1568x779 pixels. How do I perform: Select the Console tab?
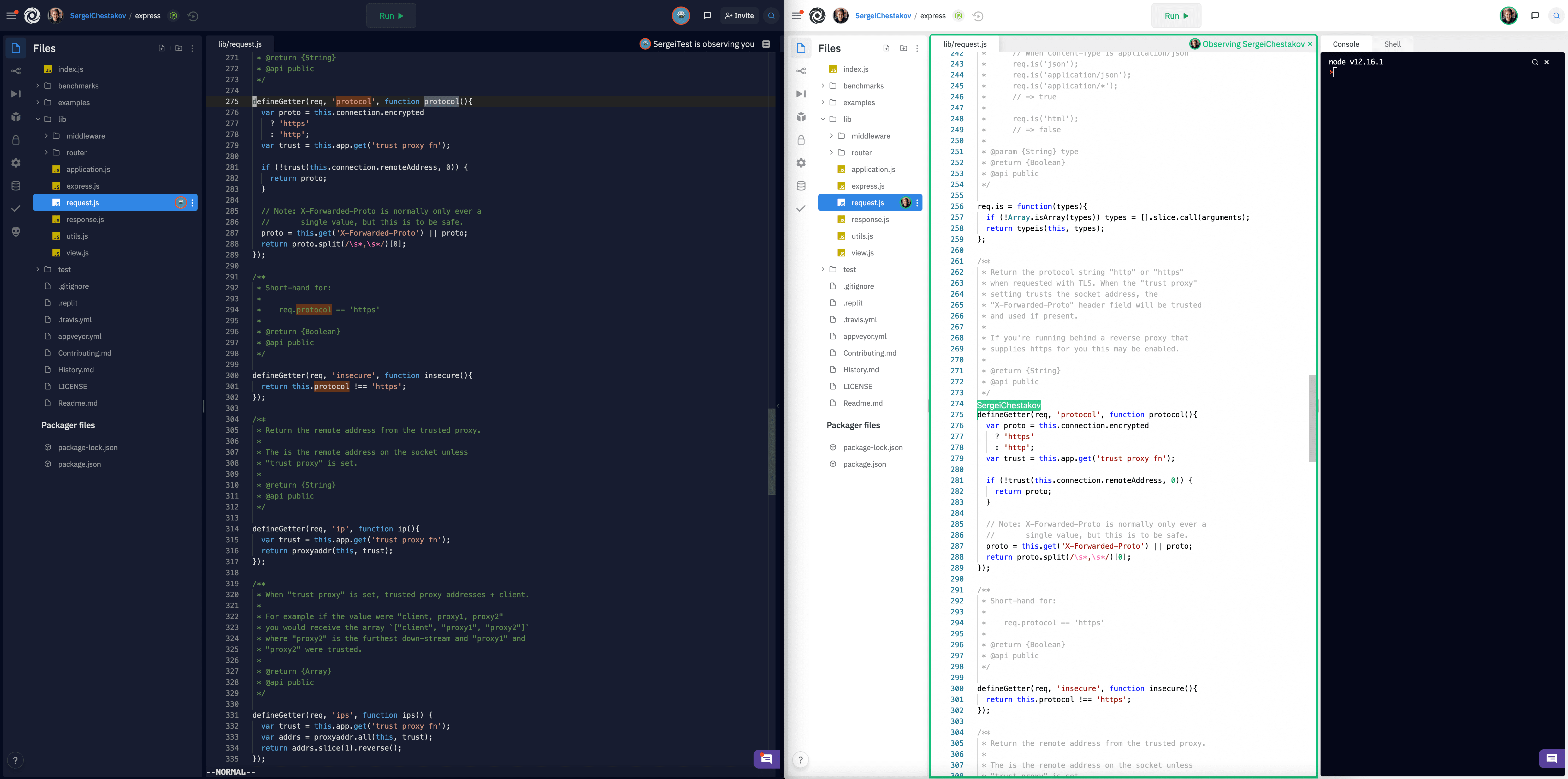[1345, 44]
